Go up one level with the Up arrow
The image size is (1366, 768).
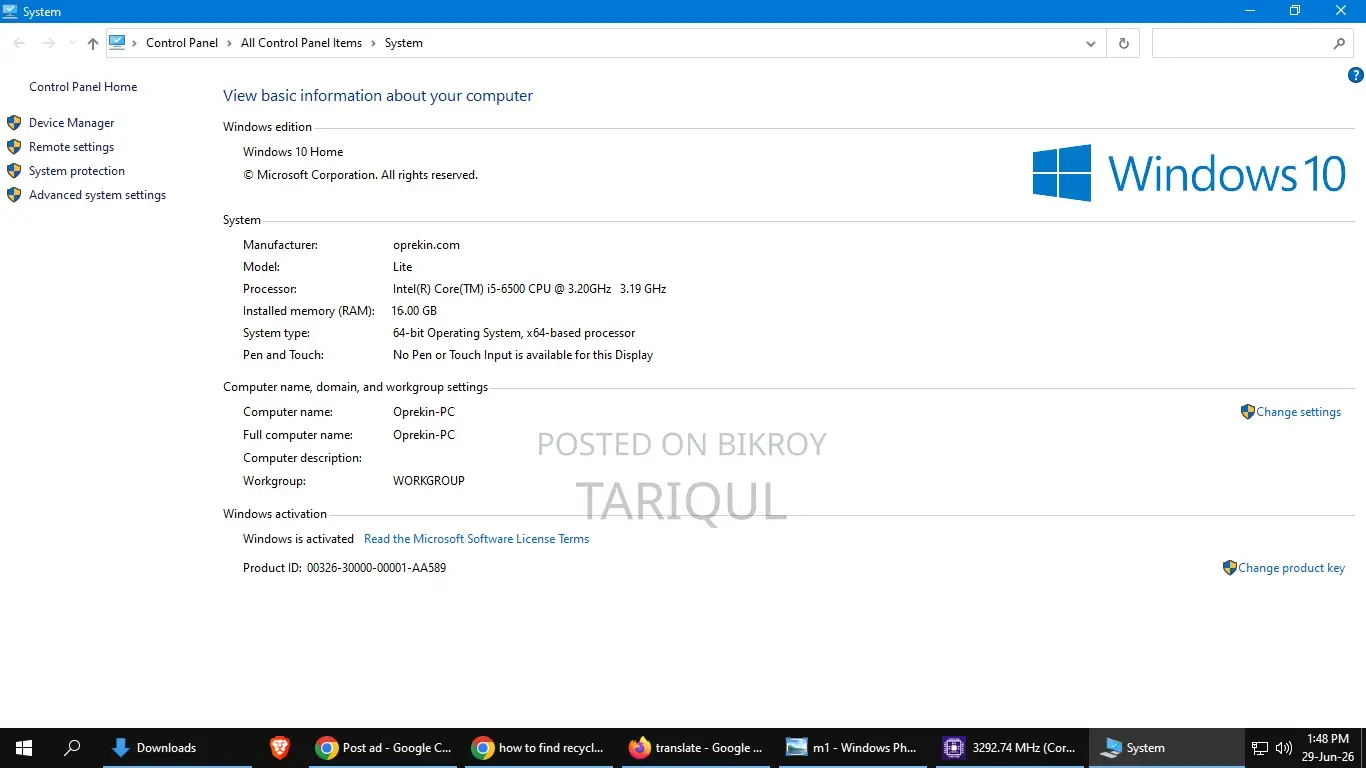93,43
